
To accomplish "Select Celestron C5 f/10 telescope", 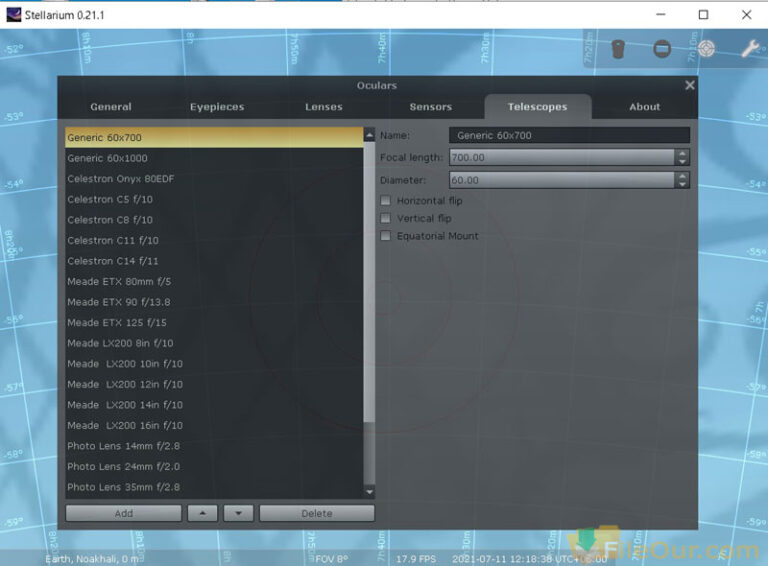I will pos(214,199).
